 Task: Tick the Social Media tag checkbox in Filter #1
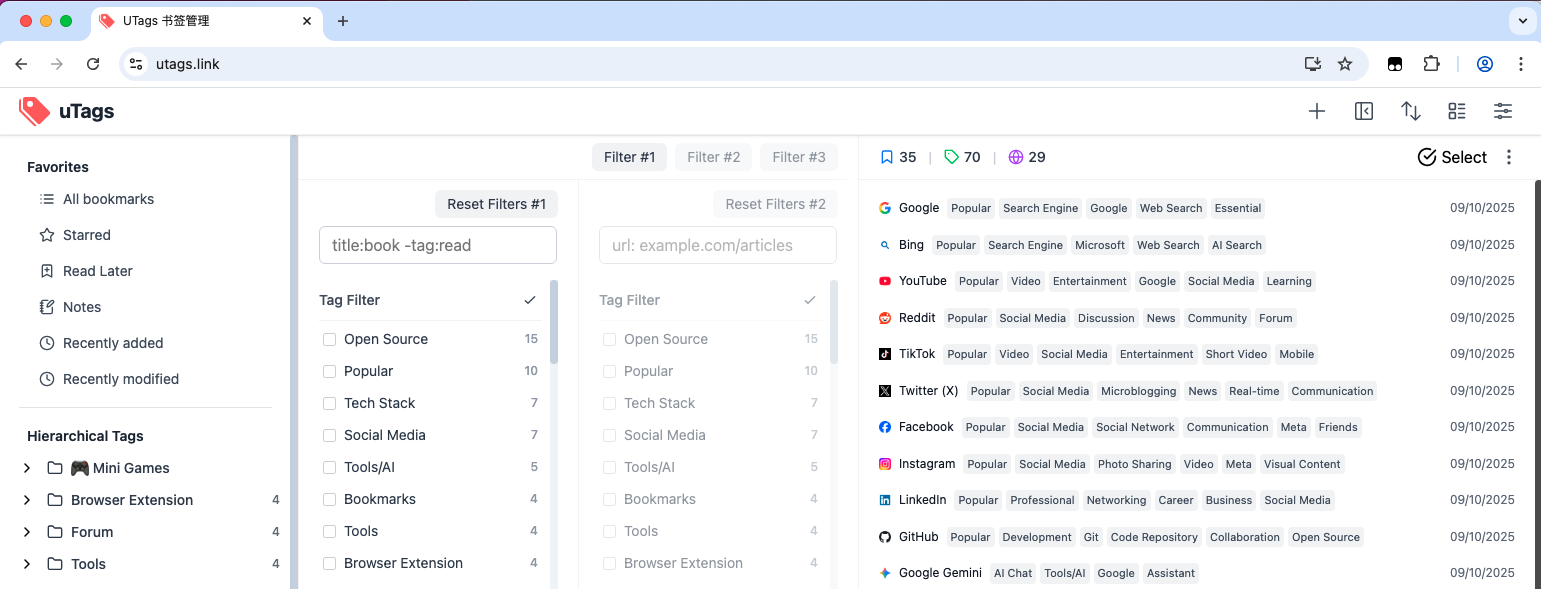pyautogui.click(x=329, y=435)
